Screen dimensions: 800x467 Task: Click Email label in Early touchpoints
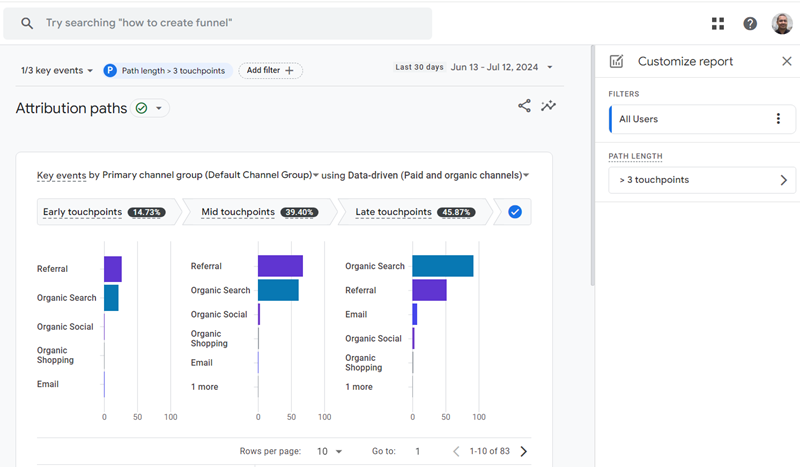pyautogui.click(x=47, y=384)
